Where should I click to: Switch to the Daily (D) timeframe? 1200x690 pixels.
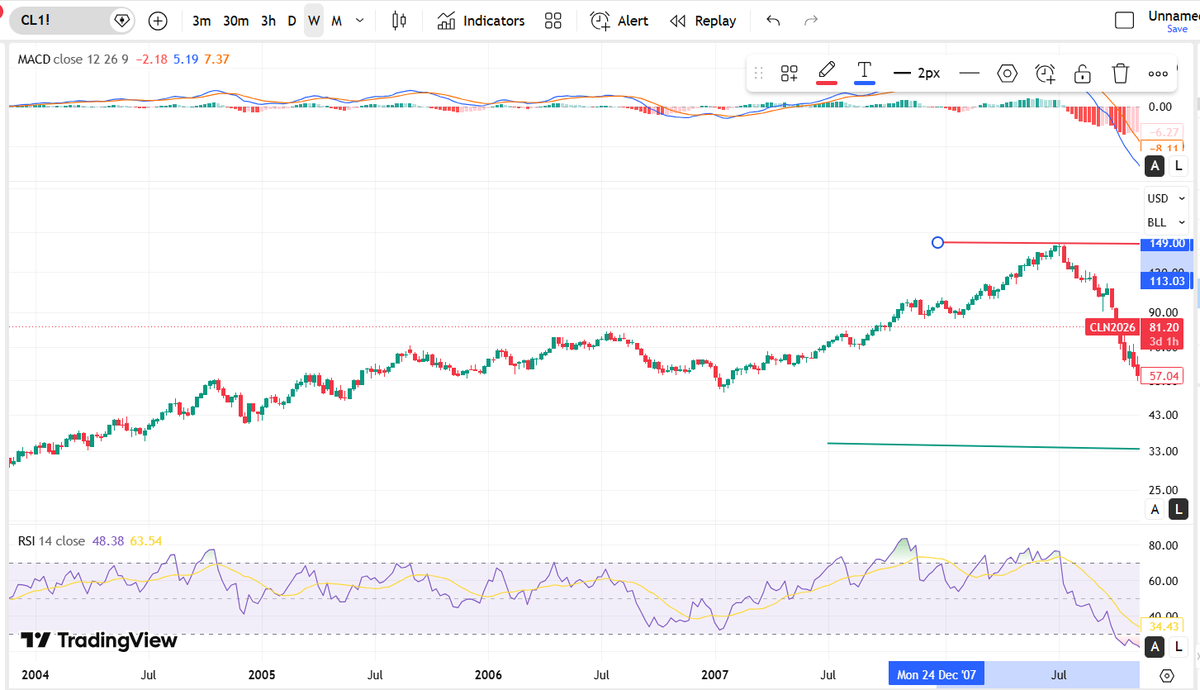292,20
